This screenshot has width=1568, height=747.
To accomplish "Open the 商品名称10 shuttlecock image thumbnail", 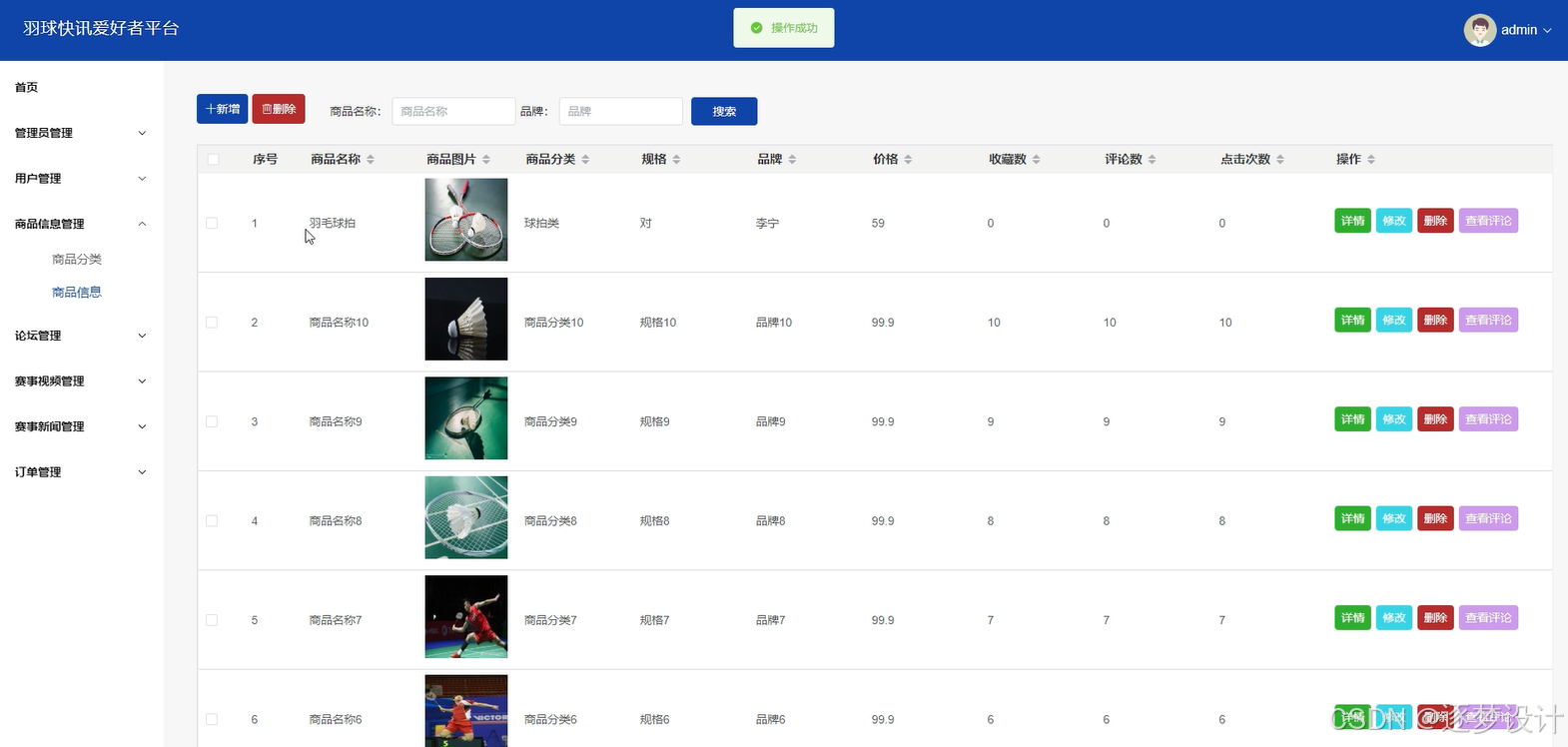I will pyautogui.click(x=466, y=319).
